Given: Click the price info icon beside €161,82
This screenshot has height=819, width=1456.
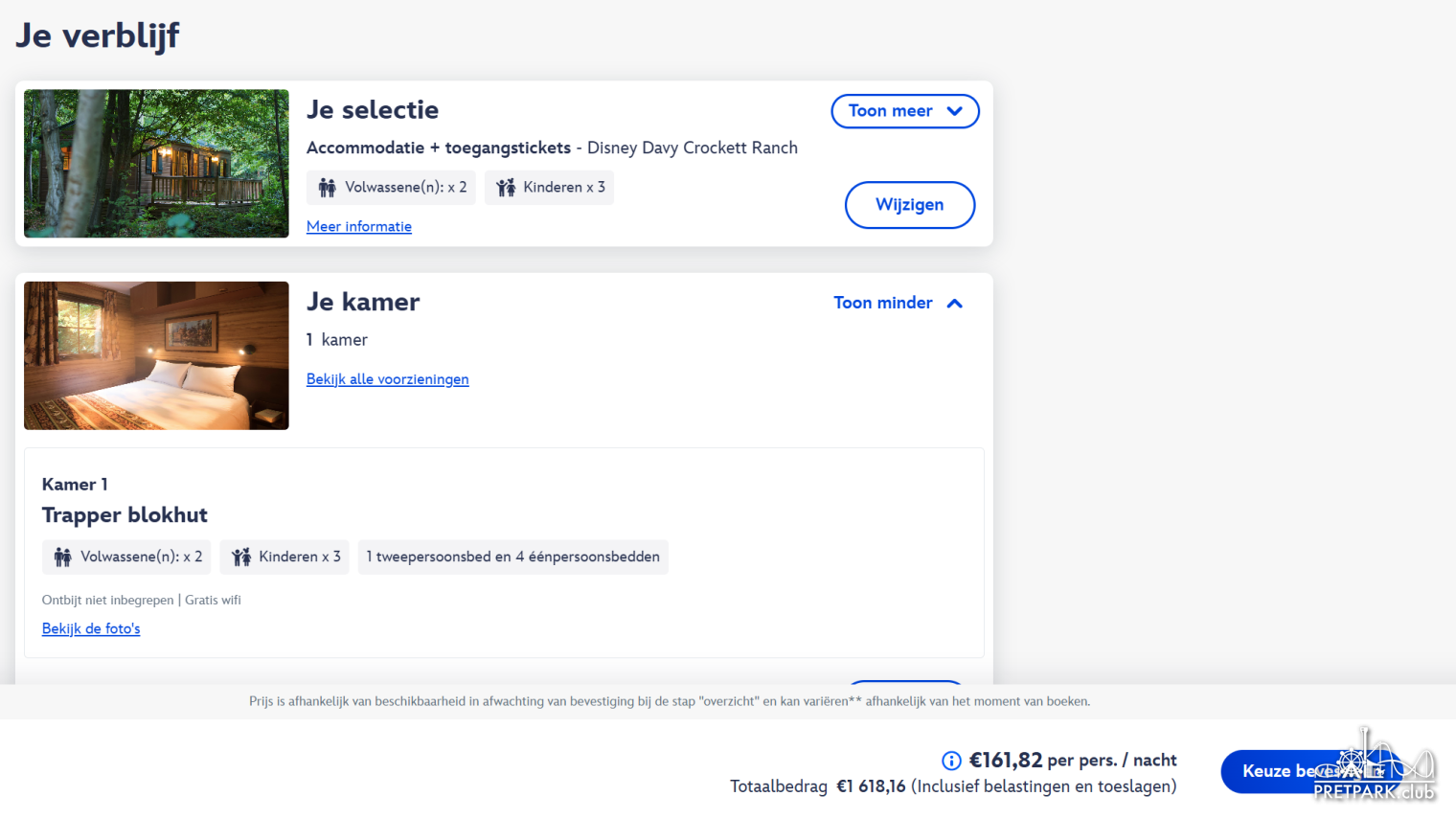Looking at the screenshot, I should point(951,761).
